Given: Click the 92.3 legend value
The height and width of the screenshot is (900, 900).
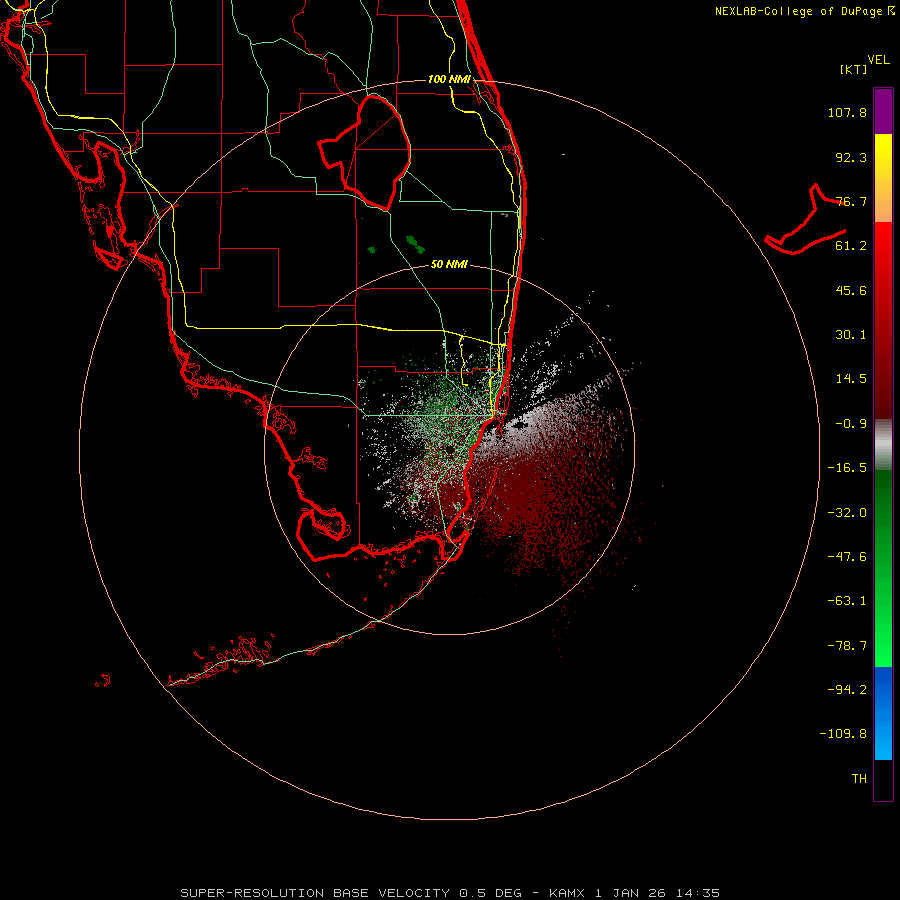Looking at the screenshot, I should click(x=851, y=157).
